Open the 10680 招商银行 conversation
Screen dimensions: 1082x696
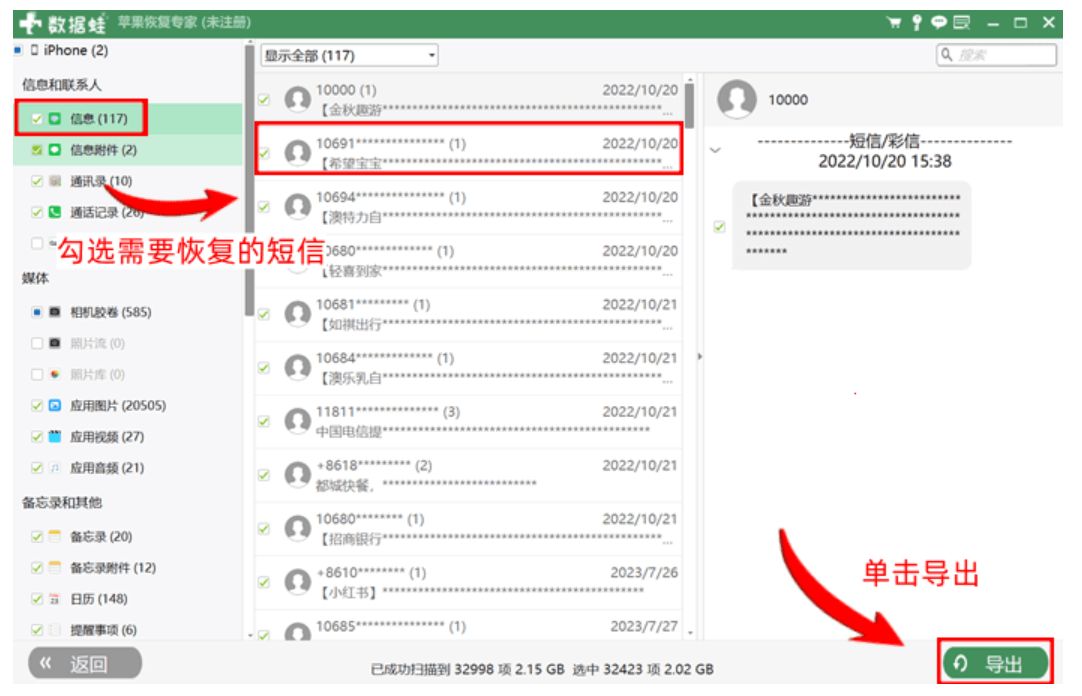point(469,529)
